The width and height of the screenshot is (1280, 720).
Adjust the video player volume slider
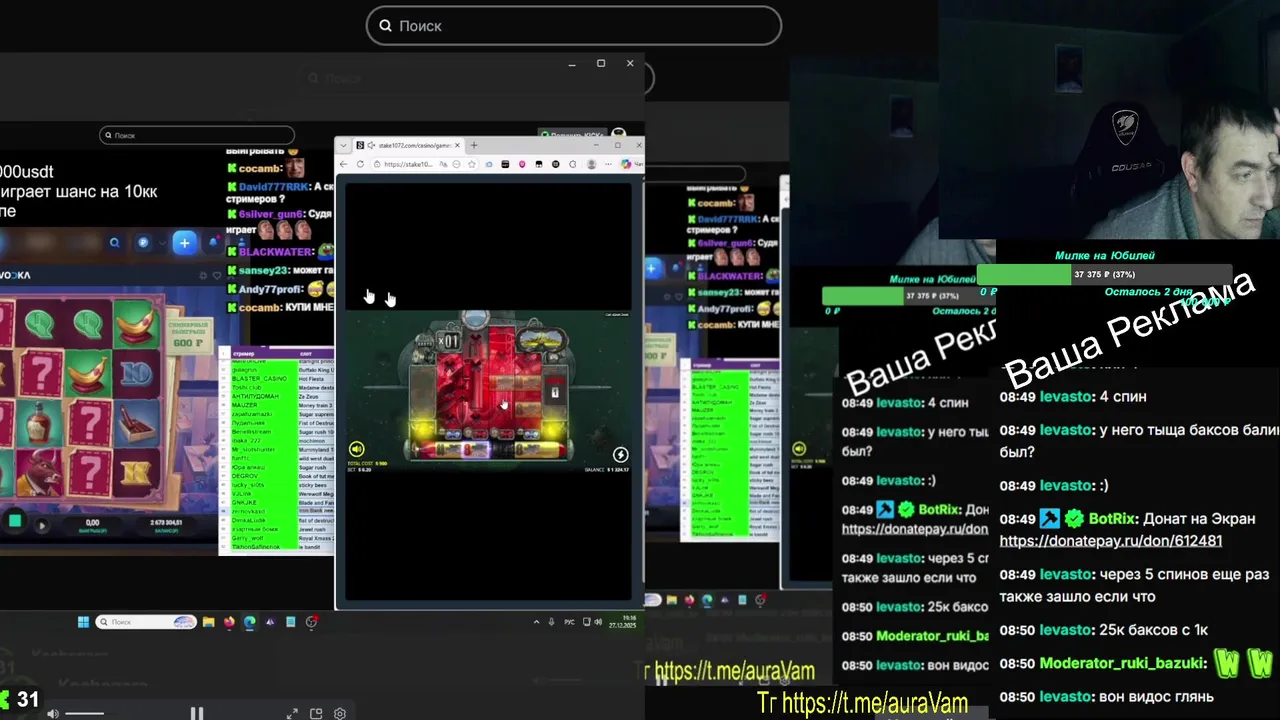click(x=85, y=713)
